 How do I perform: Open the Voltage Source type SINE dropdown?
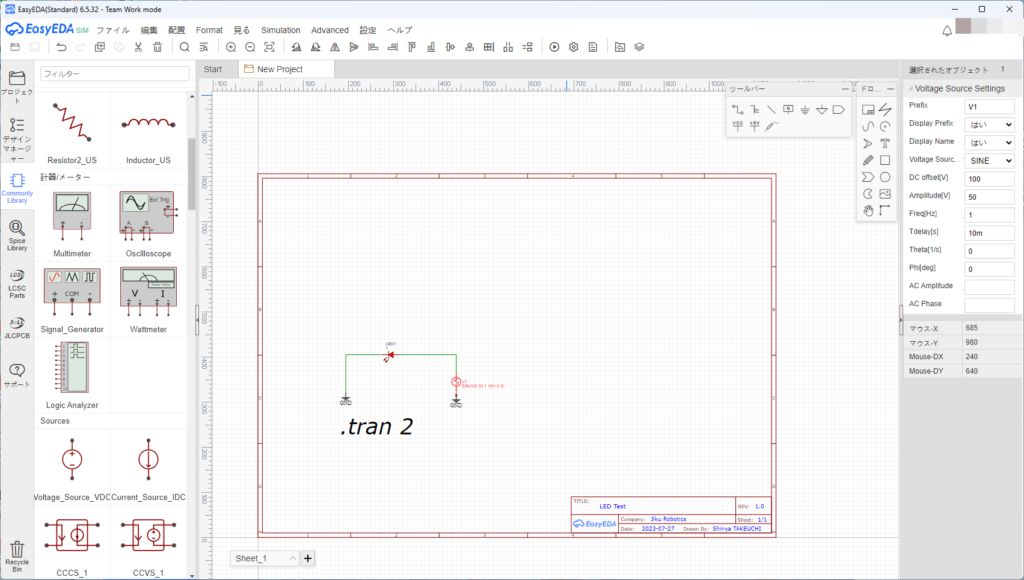coord(989,161)
